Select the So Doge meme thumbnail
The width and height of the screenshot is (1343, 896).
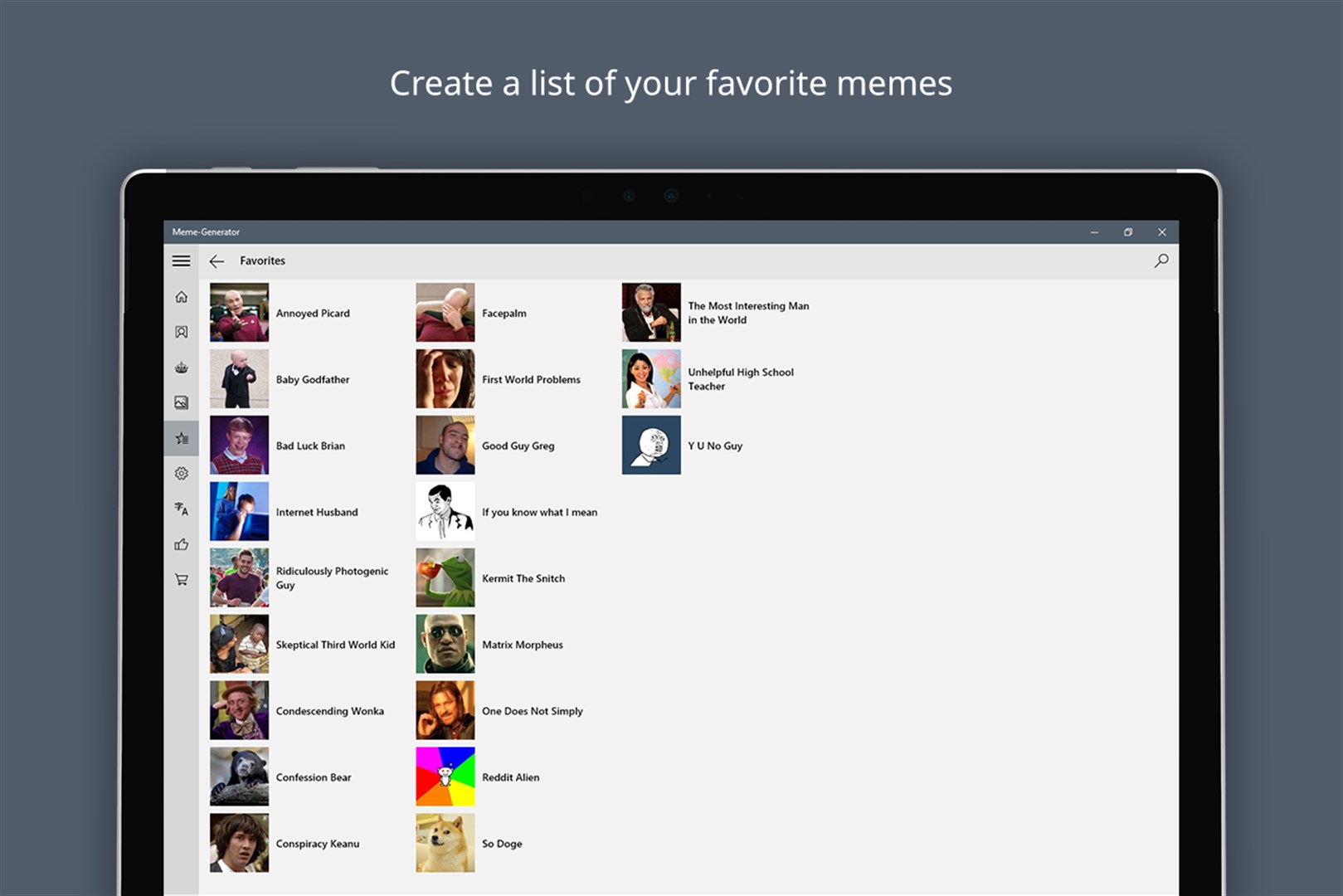[445, 843]
